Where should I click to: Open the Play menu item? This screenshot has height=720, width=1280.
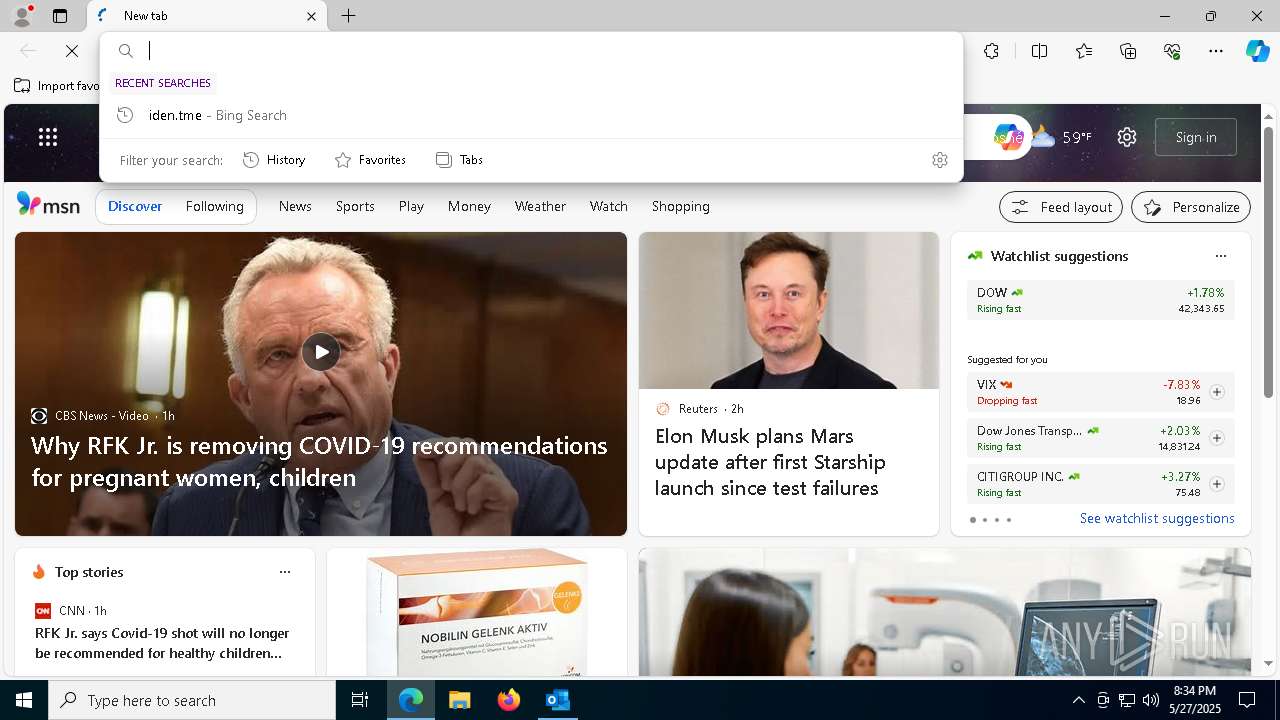[411, 206]
